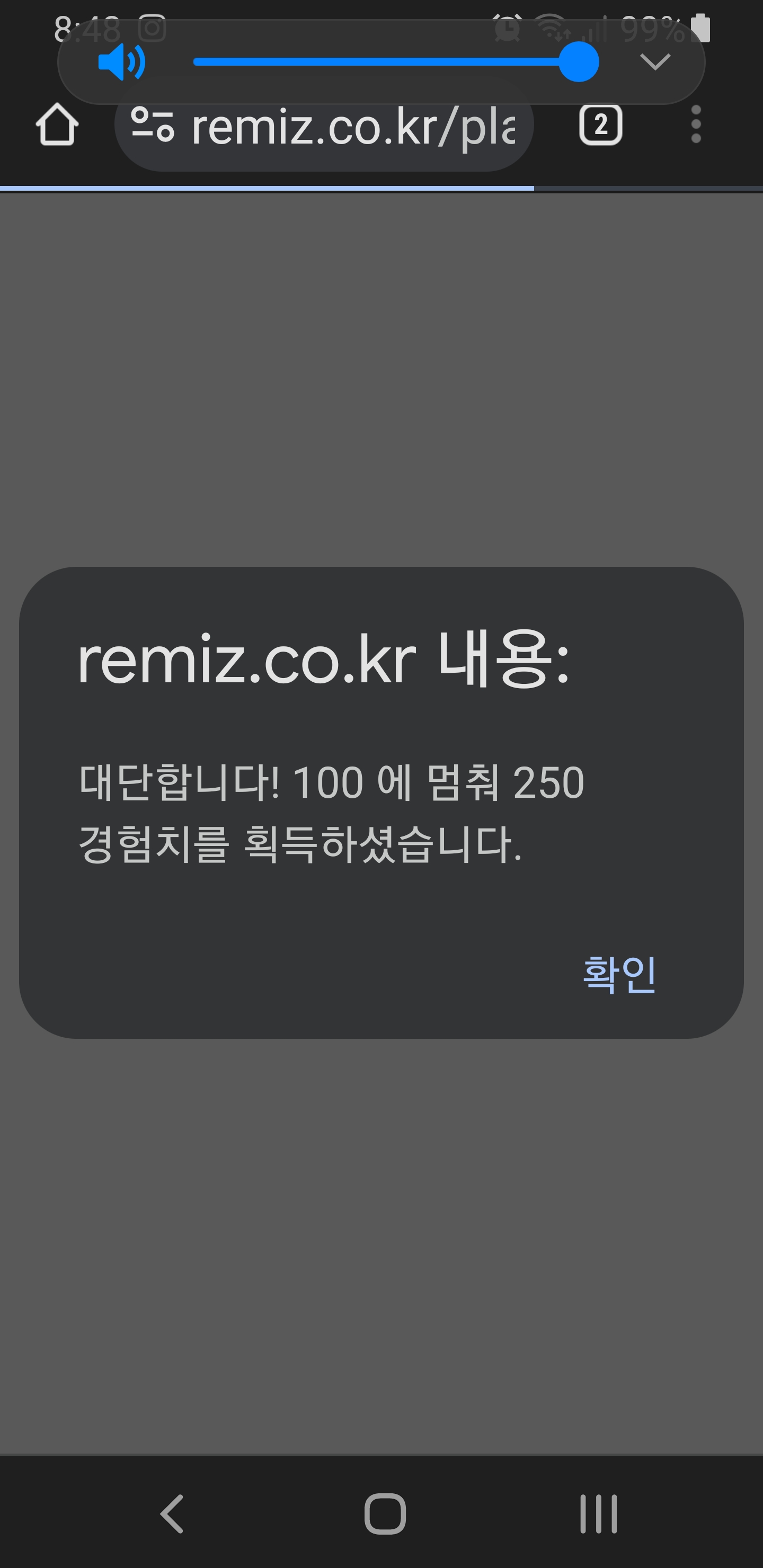The image size is (763, 1568).
Task: Expand the volume panel chevron
Action: point(655,62)
